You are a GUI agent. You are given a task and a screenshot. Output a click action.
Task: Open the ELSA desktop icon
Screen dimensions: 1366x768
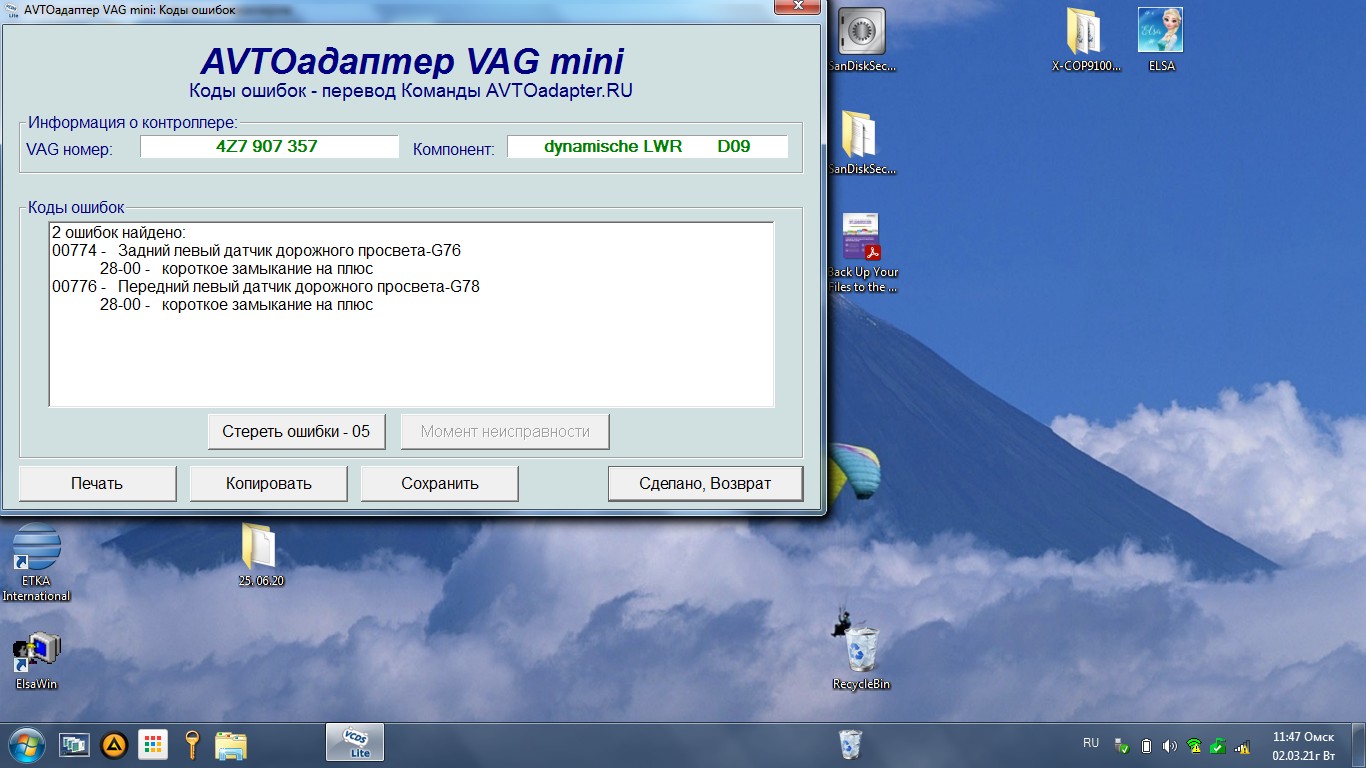point(1161,39)
